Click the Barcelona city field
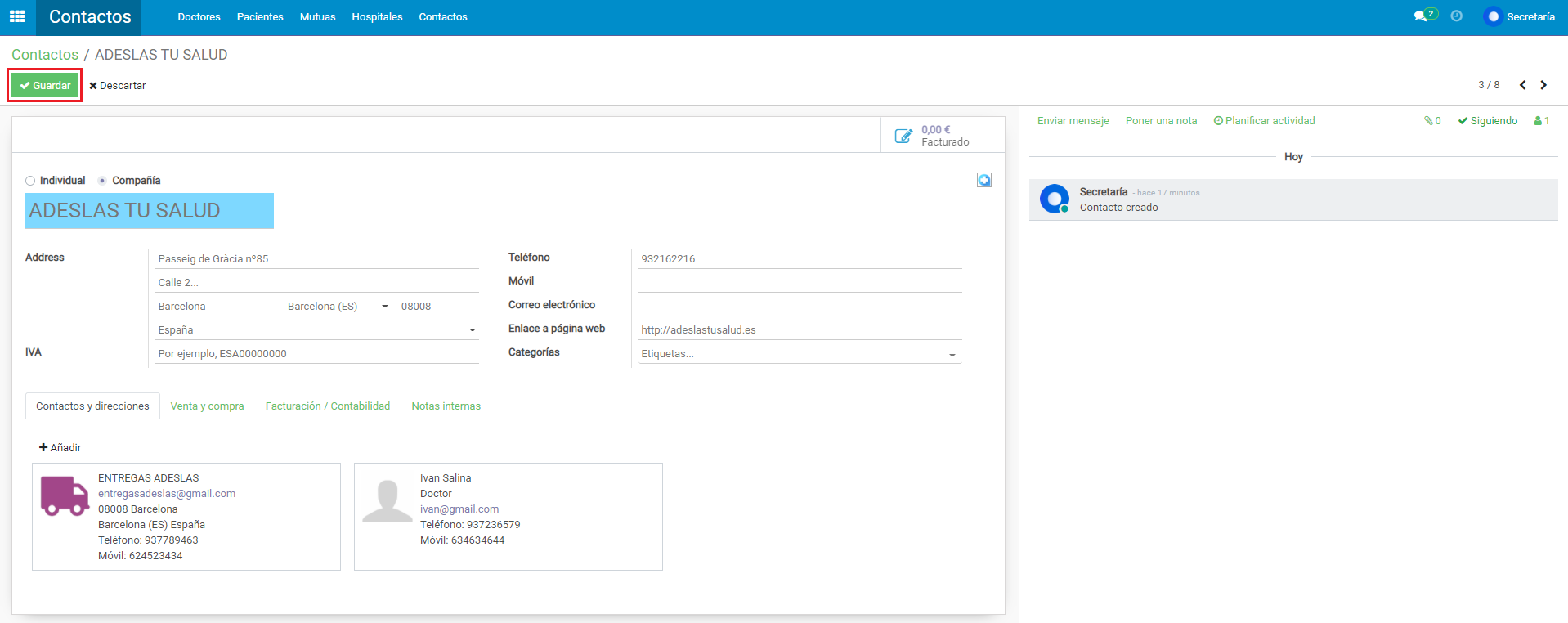 point(217,307)
